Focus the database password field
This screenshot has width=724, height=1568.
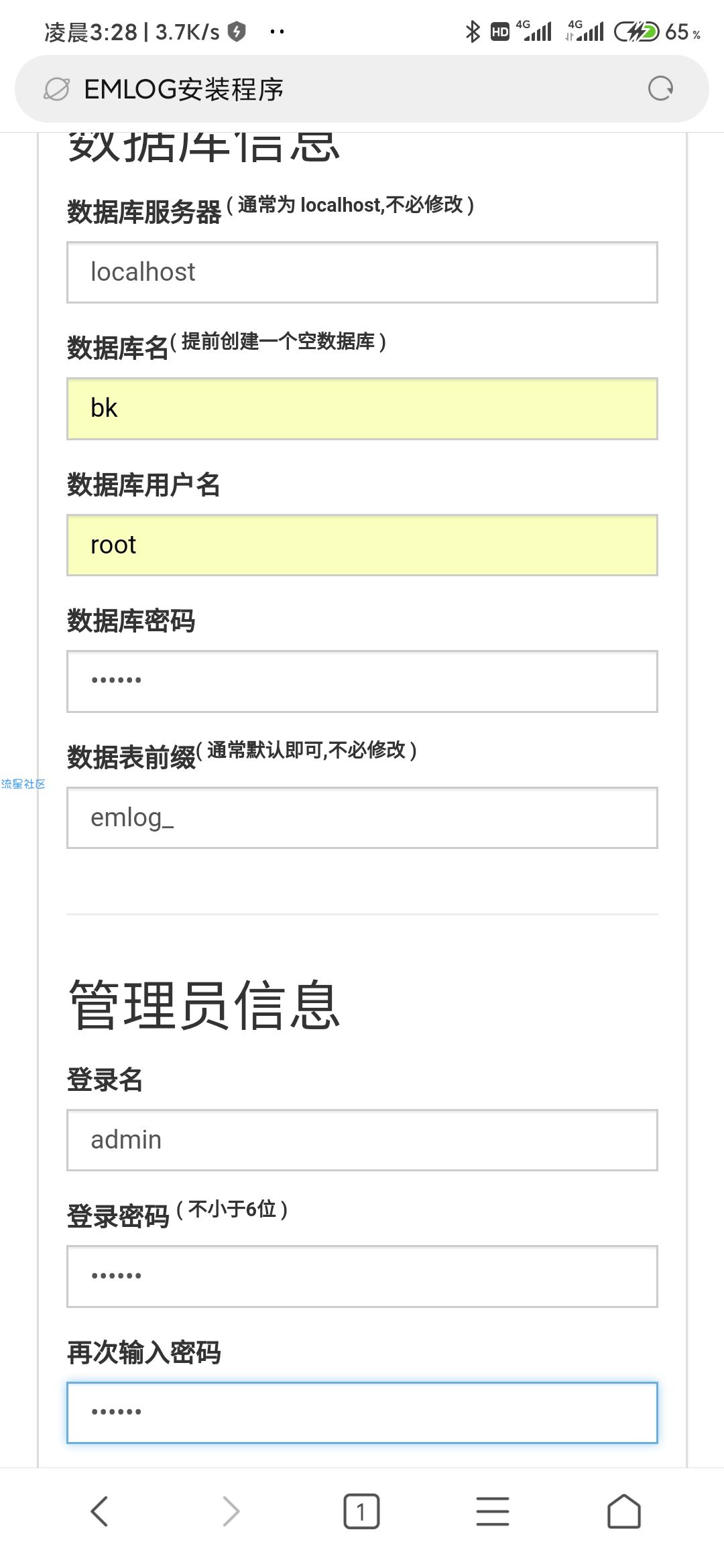tap(362, 681)
